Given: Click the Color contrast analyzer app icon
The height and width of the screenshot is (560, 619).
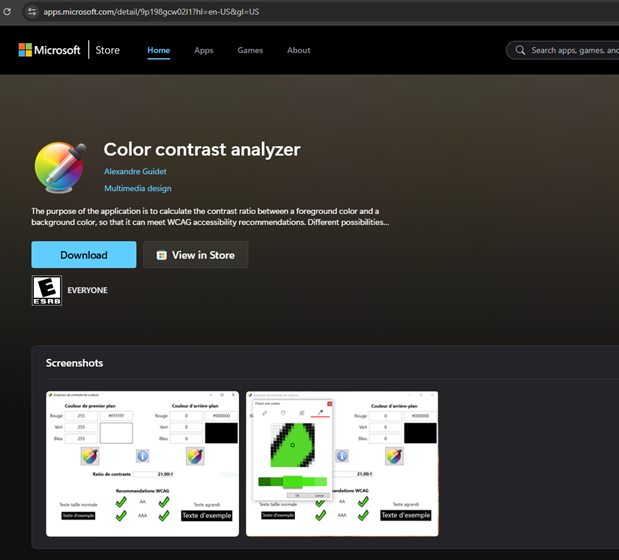Looking at the screenshot, I should (60, 168).
